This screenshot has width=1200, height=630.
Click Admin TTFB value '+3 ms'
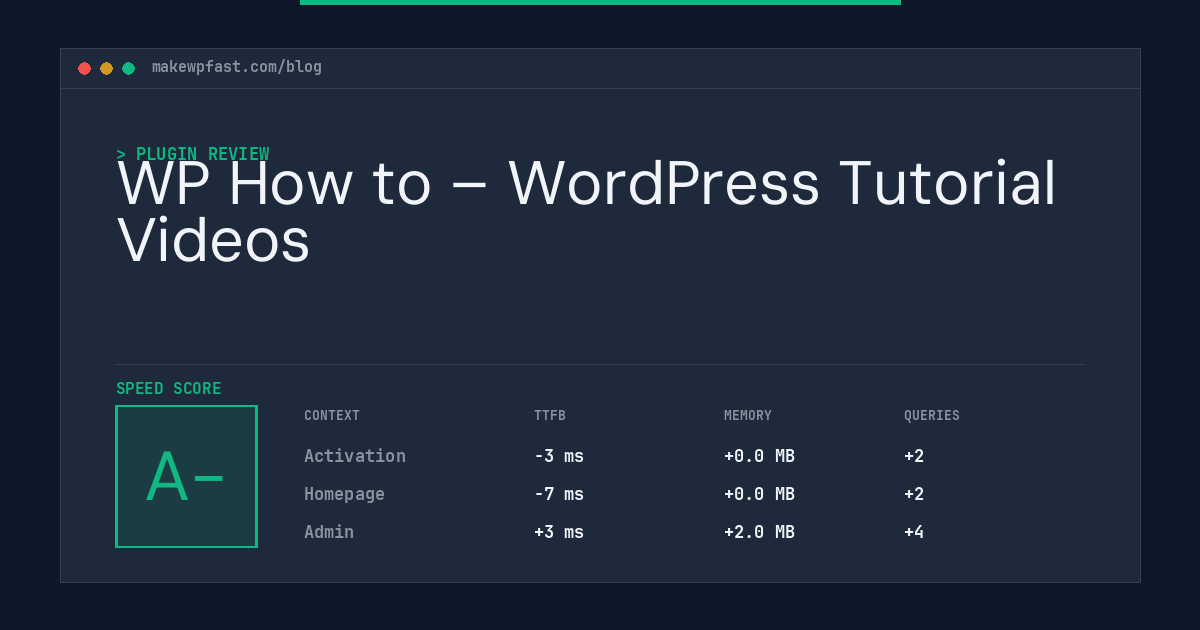point(559,532)
